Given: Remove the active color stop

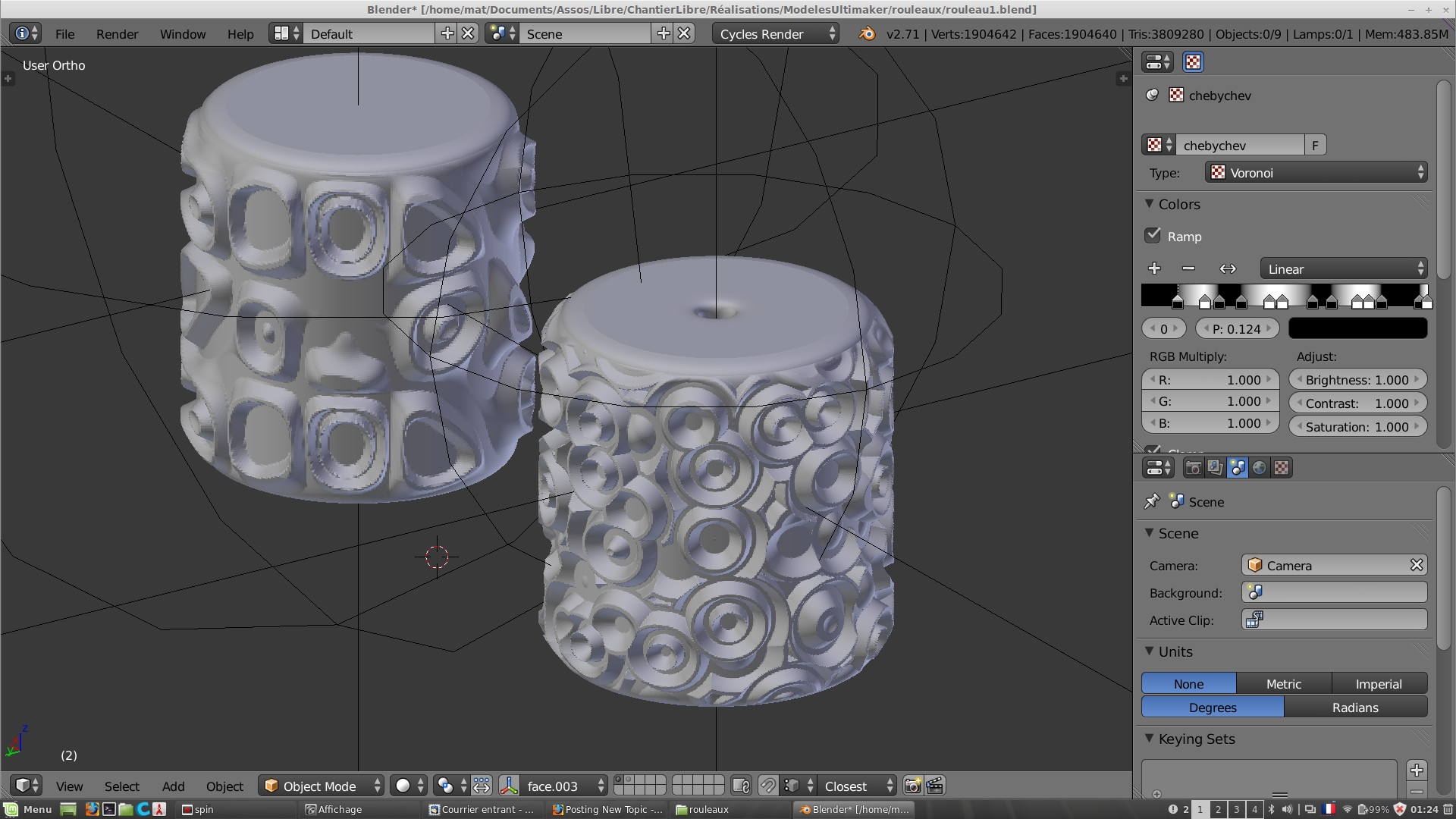Looking at the screenshot, I should [x=1188, y=268].
